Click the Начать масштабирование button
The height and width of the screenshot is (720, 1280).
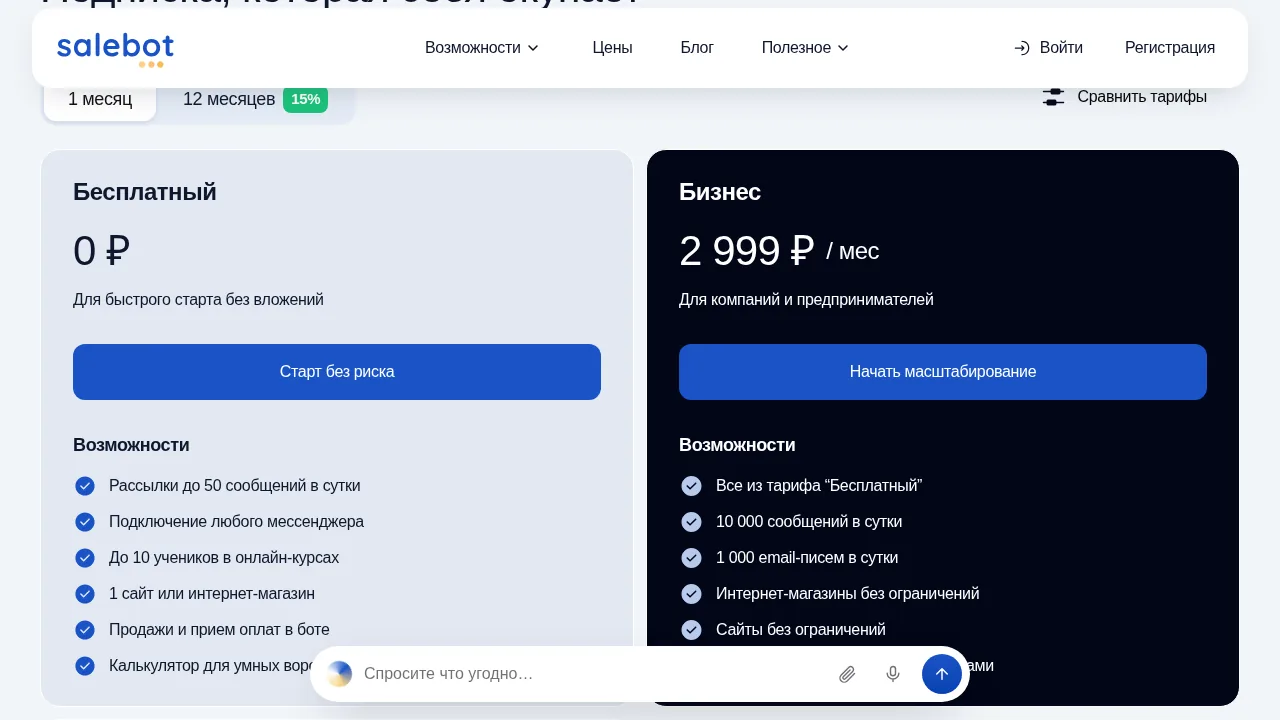943,372
